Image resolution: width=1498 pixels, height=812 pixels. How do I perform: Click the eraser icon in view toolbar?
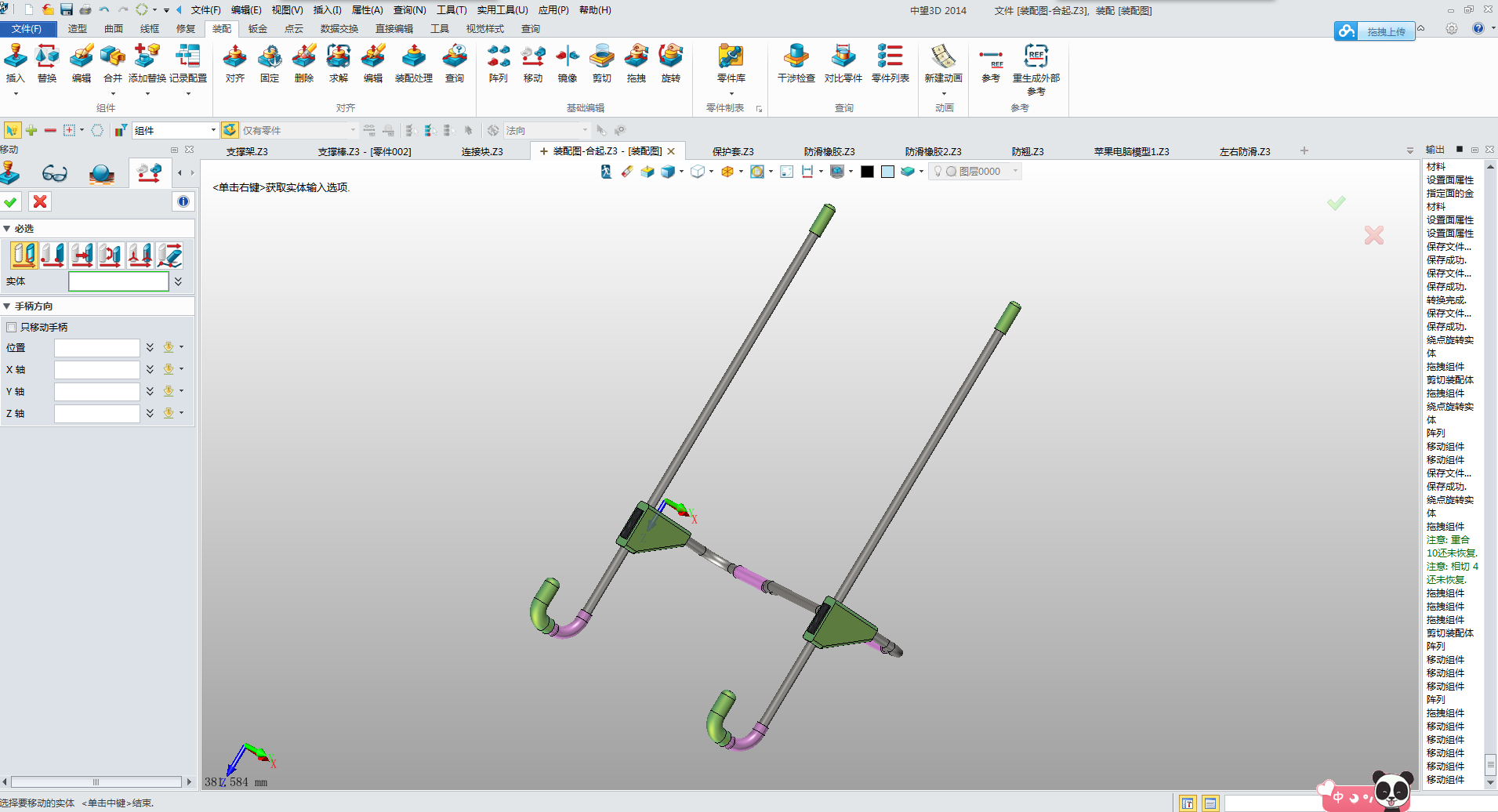click(626, 172)
